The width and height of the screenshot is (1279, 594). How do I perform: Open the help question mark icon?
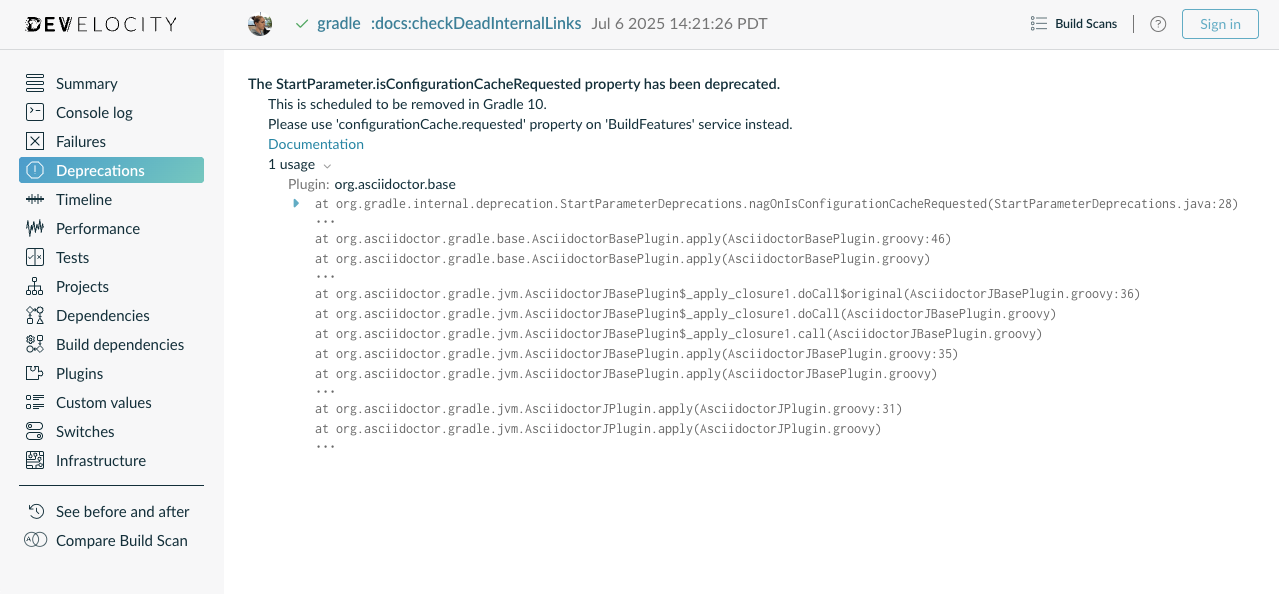1157,23
